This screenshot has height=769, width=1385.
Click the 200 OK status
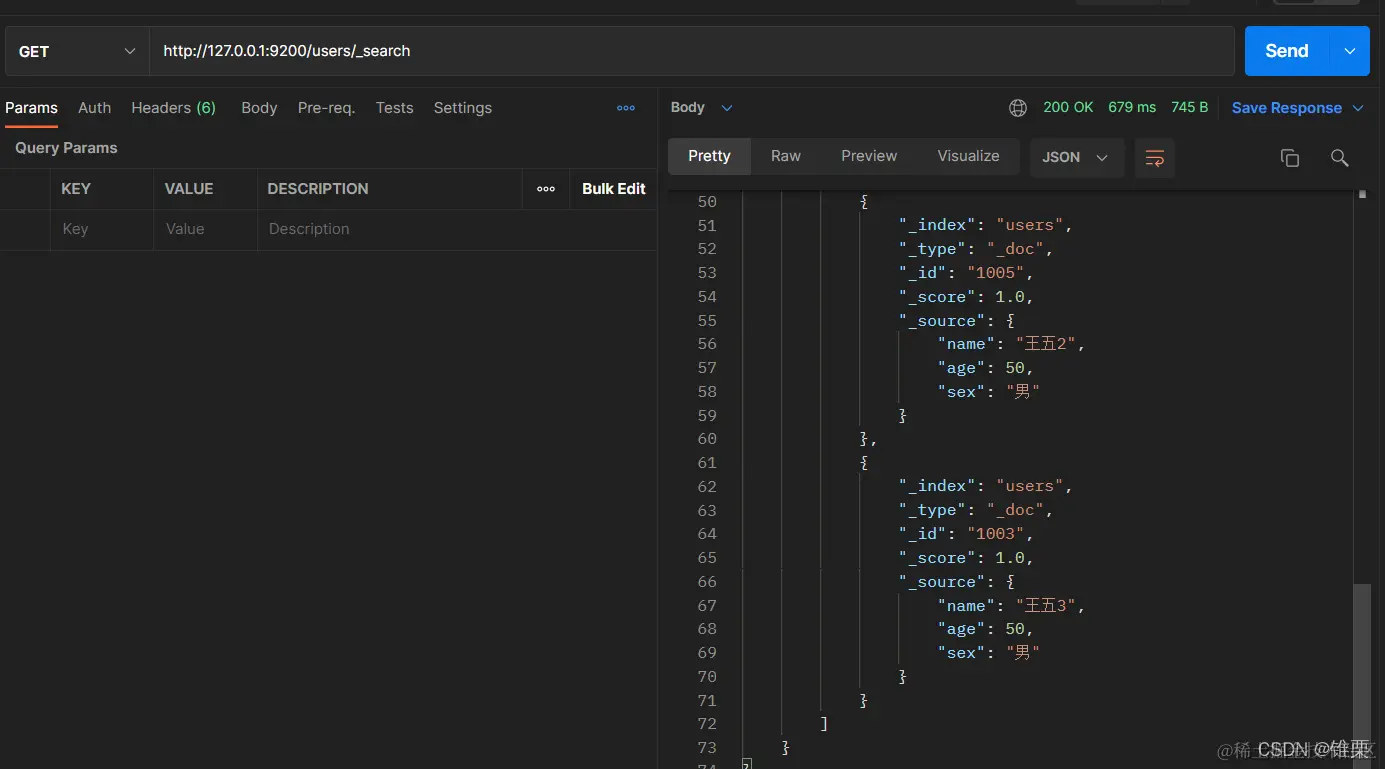click(1068, 107)
